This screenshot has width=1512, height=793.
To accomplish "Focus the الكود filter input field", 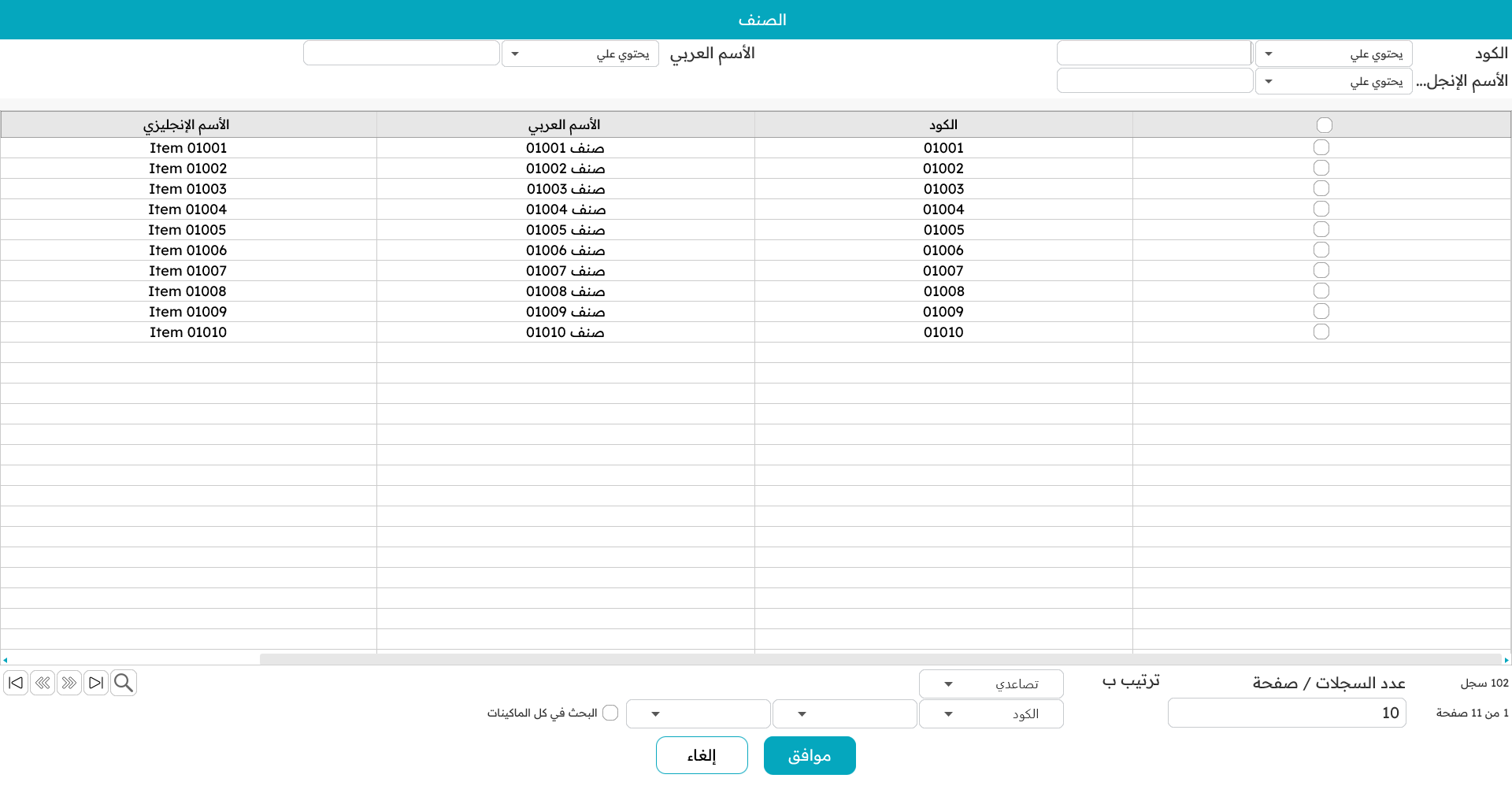I will tap(1154, 53).
